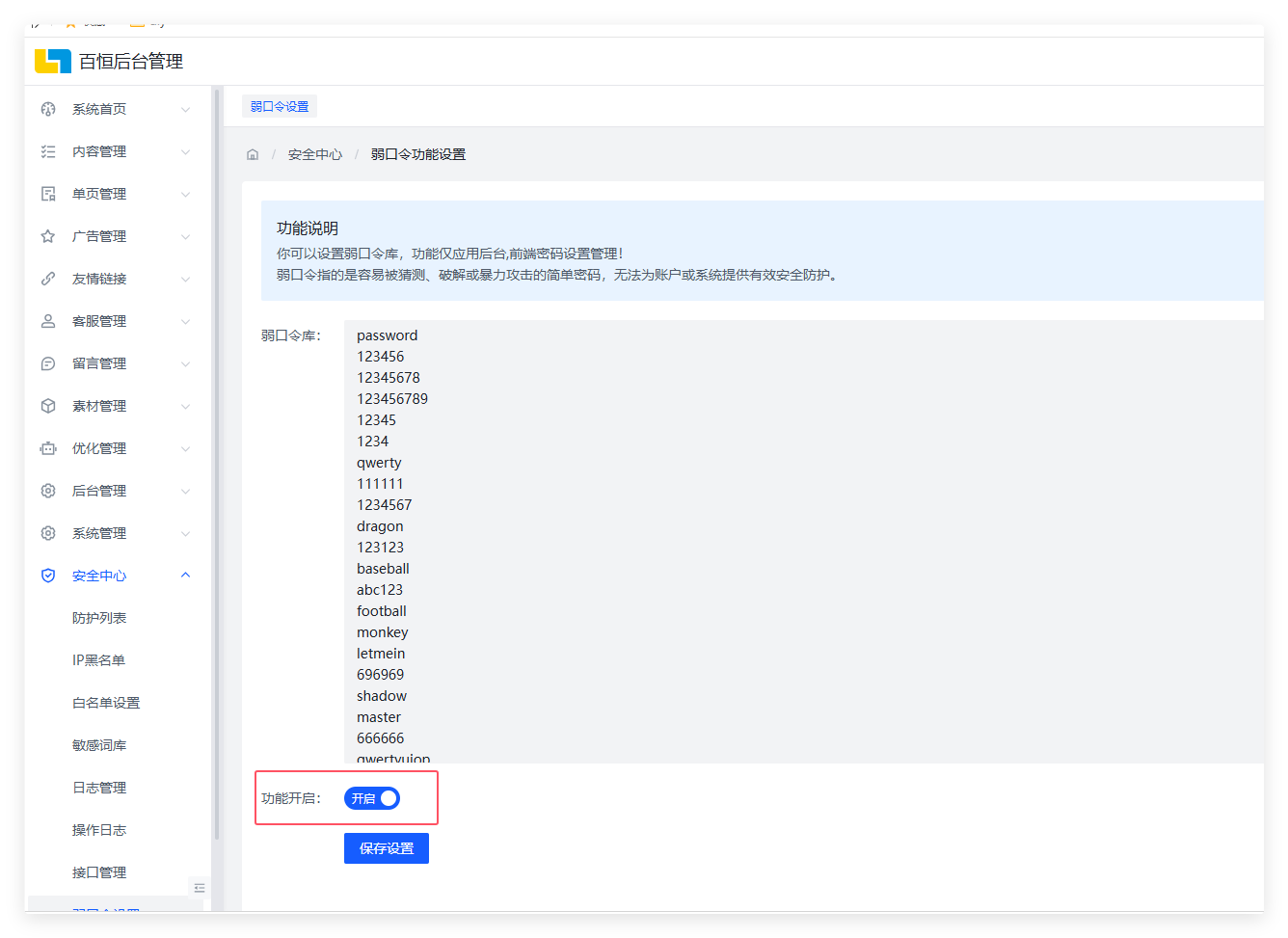The image size is (1288, 938).
Task: Open the 敏感词库 submenu item
Action: pos(99,745)
